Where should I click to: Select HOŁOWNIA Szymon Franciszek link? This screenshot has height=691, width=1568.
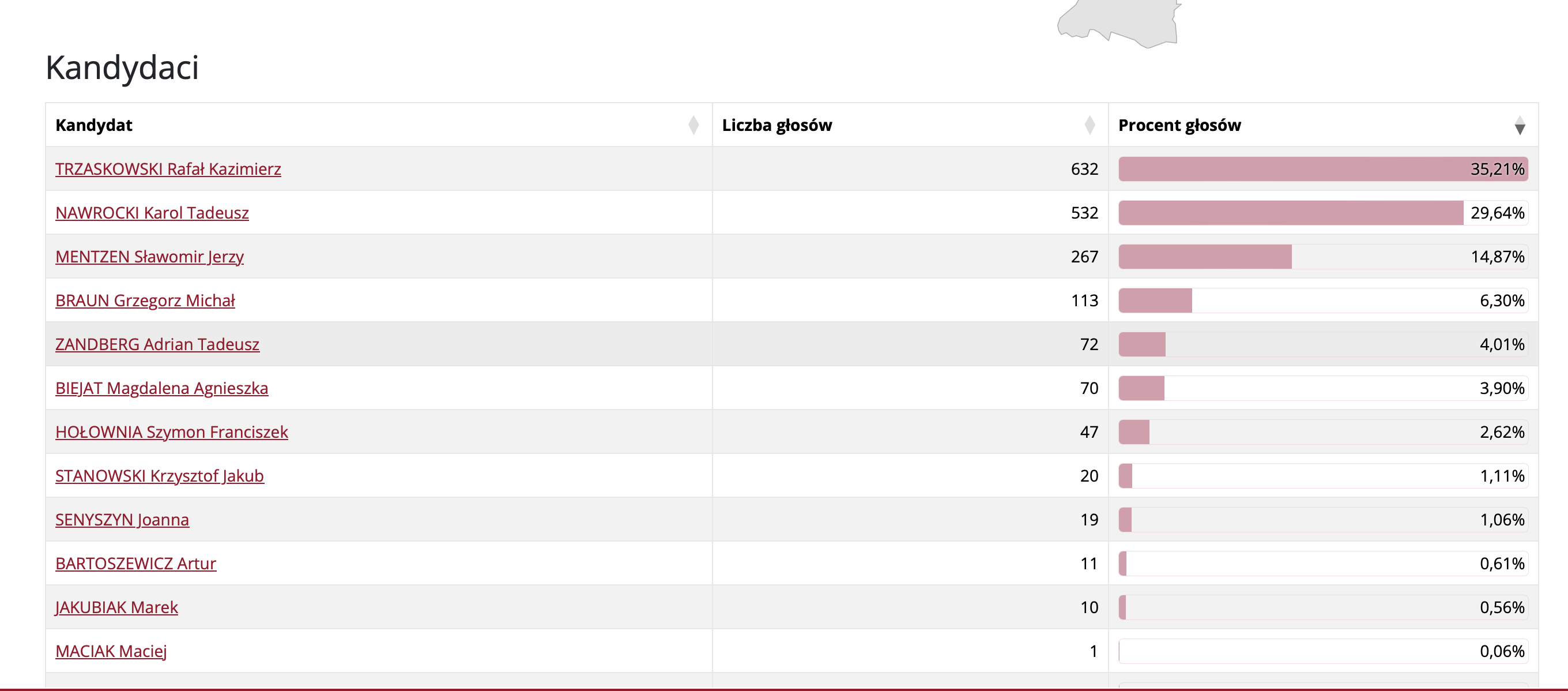(172, 431)
